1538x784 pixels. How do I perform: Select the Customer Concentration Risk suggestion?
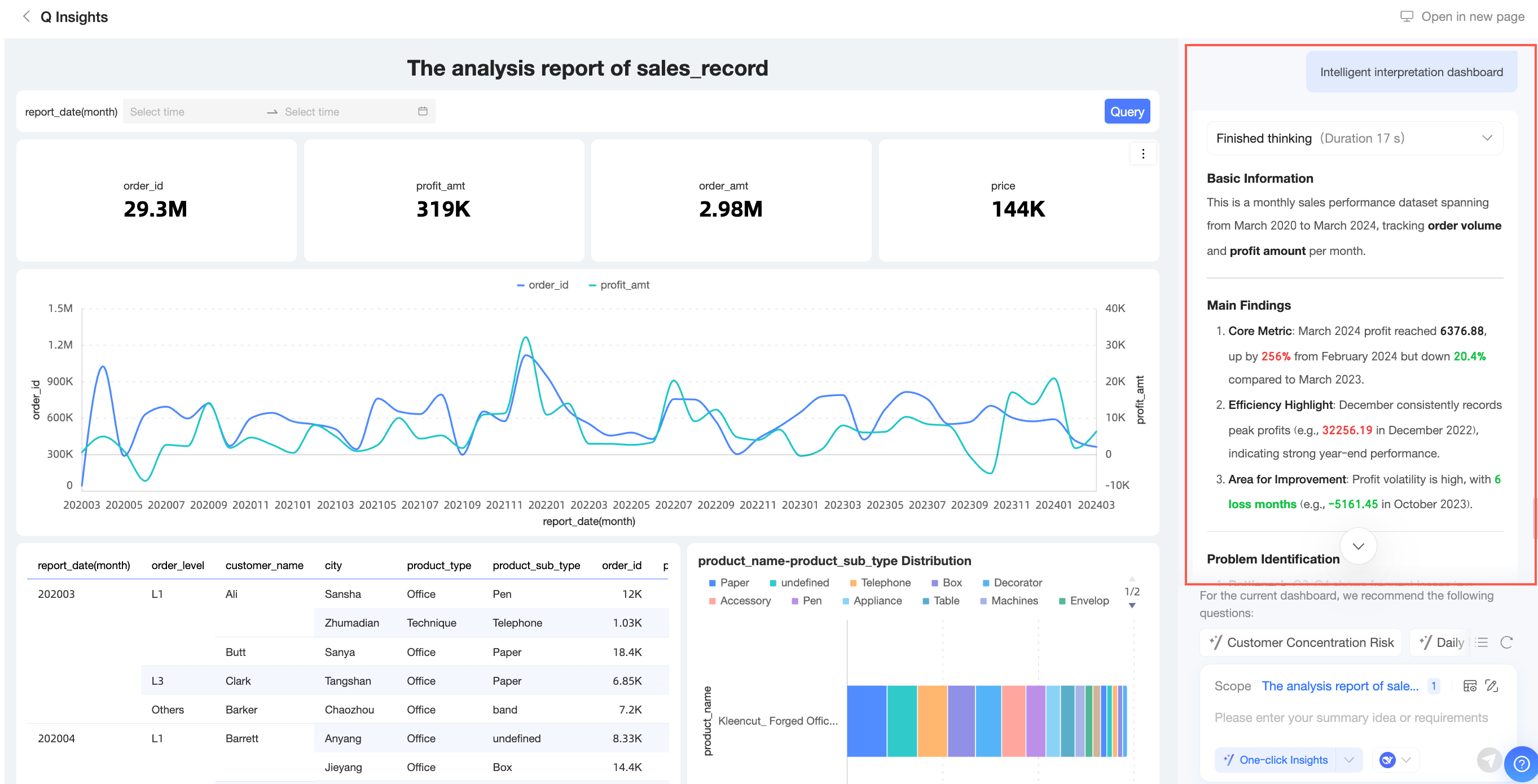1302,642
